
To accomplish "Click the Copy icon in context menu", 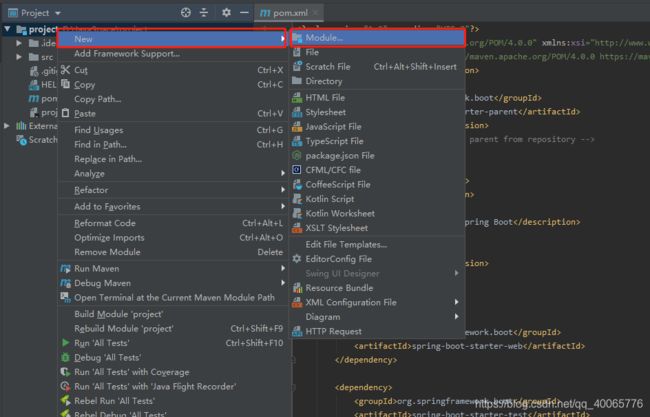I will tap(65, 84).
